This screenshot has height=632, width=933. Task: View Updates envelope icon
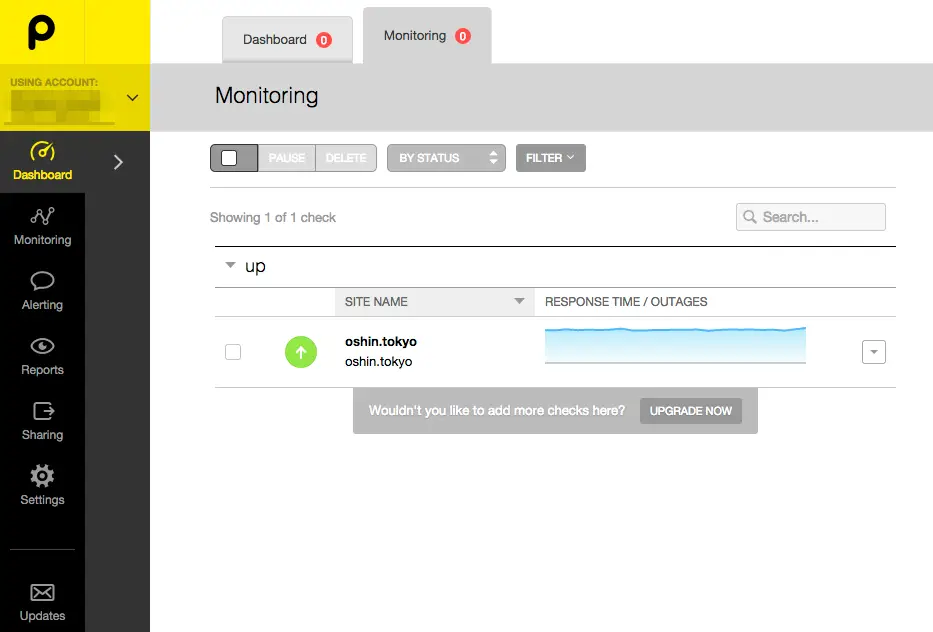42,592
